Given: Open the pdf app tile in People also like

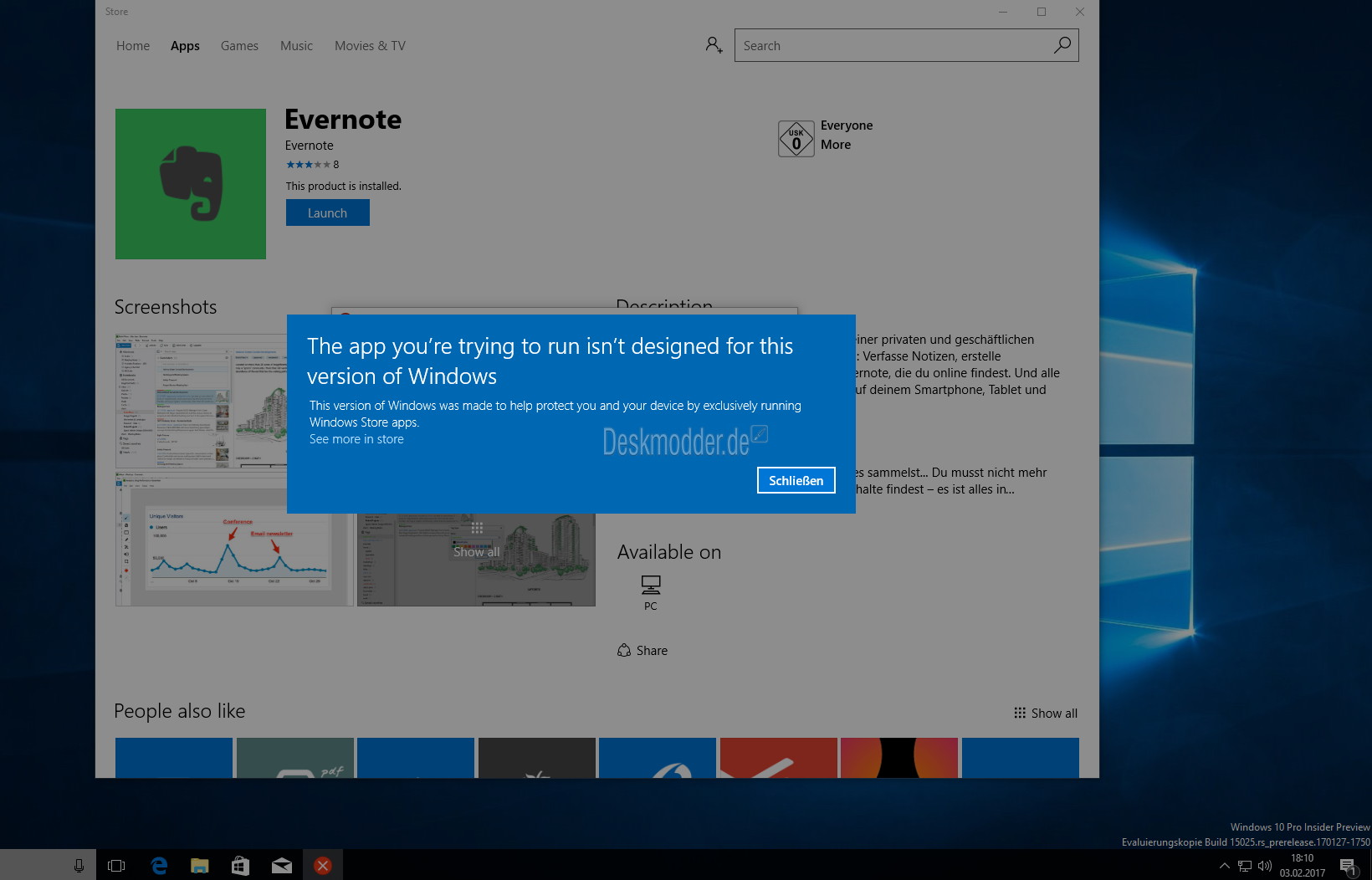Looking at the screenshot, I should (295, 758).
